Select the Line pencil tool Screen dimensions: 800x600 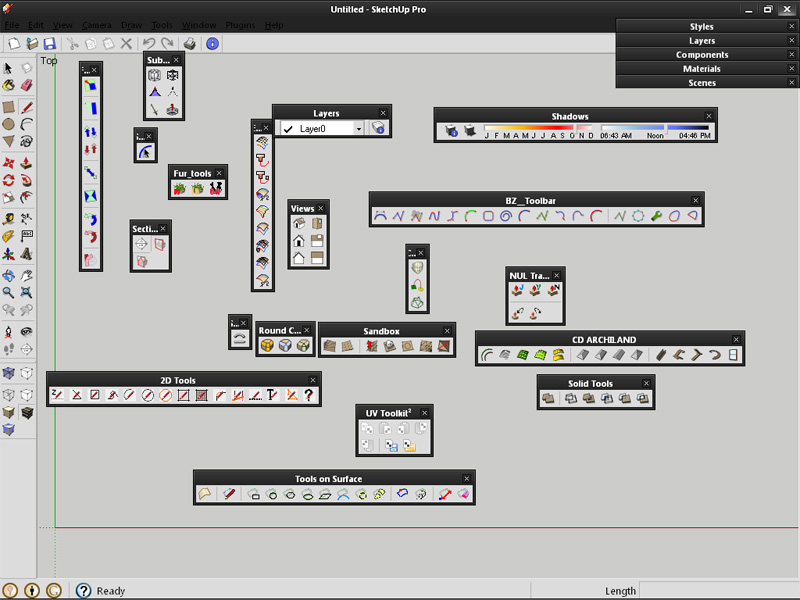27,107
